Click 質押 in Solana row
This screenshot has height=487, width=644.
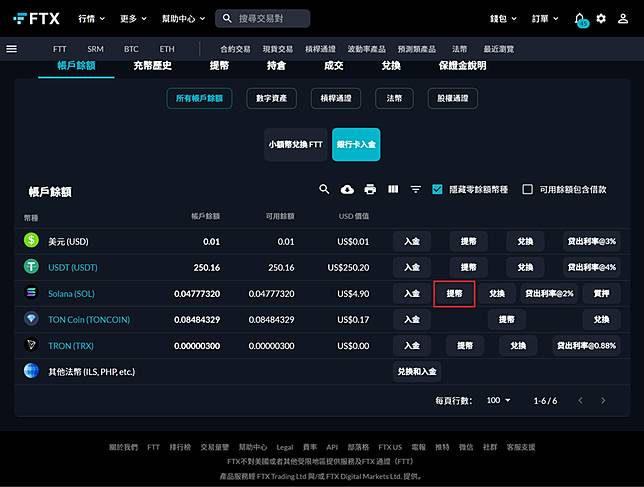click(x=601, y=294)
